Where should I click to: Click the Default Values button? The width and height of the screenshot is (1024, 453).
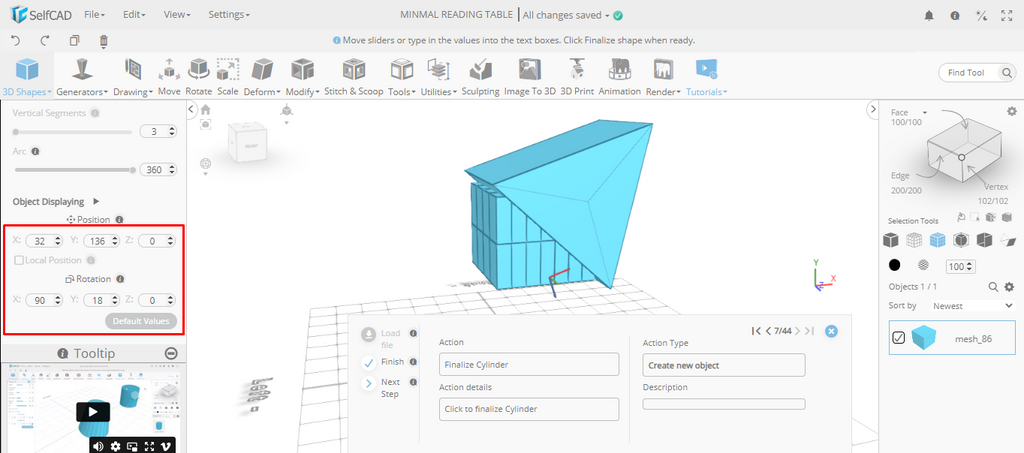pos(141,321)
